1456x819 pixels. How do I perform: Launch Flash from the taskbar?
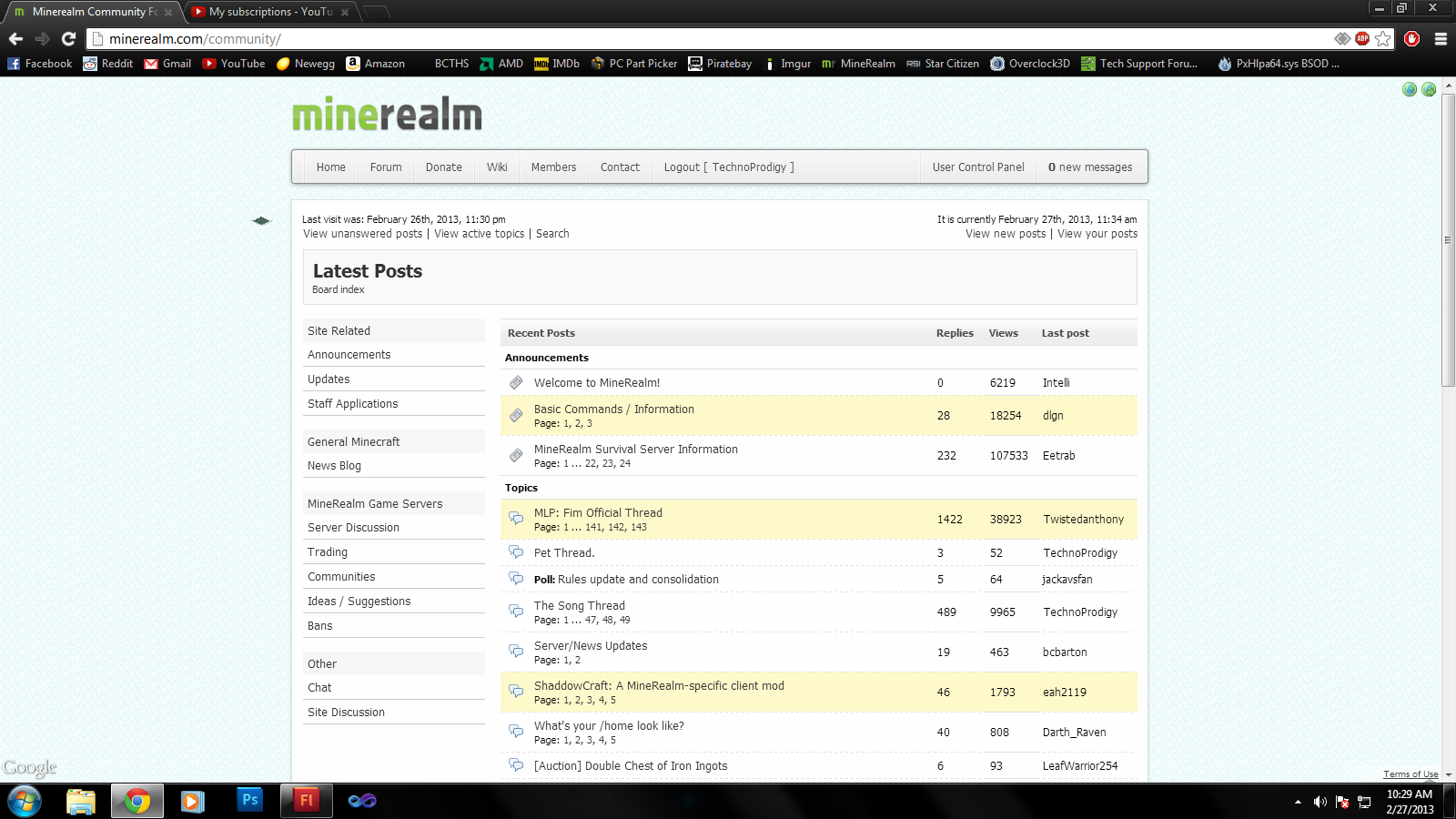(306, 800)
